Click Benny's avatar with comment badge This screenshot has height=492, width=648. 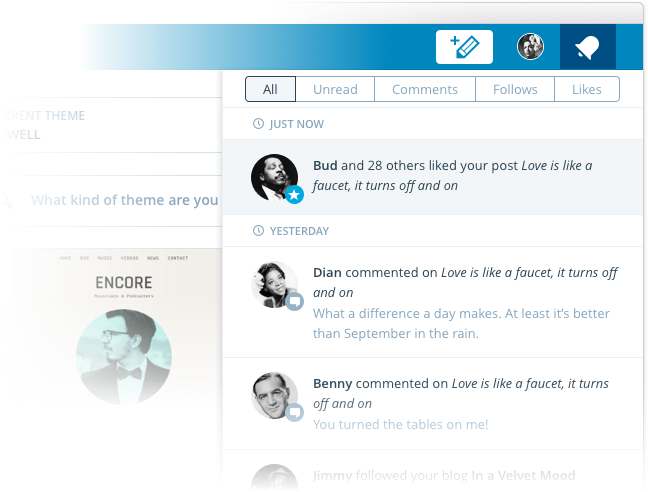274,396
